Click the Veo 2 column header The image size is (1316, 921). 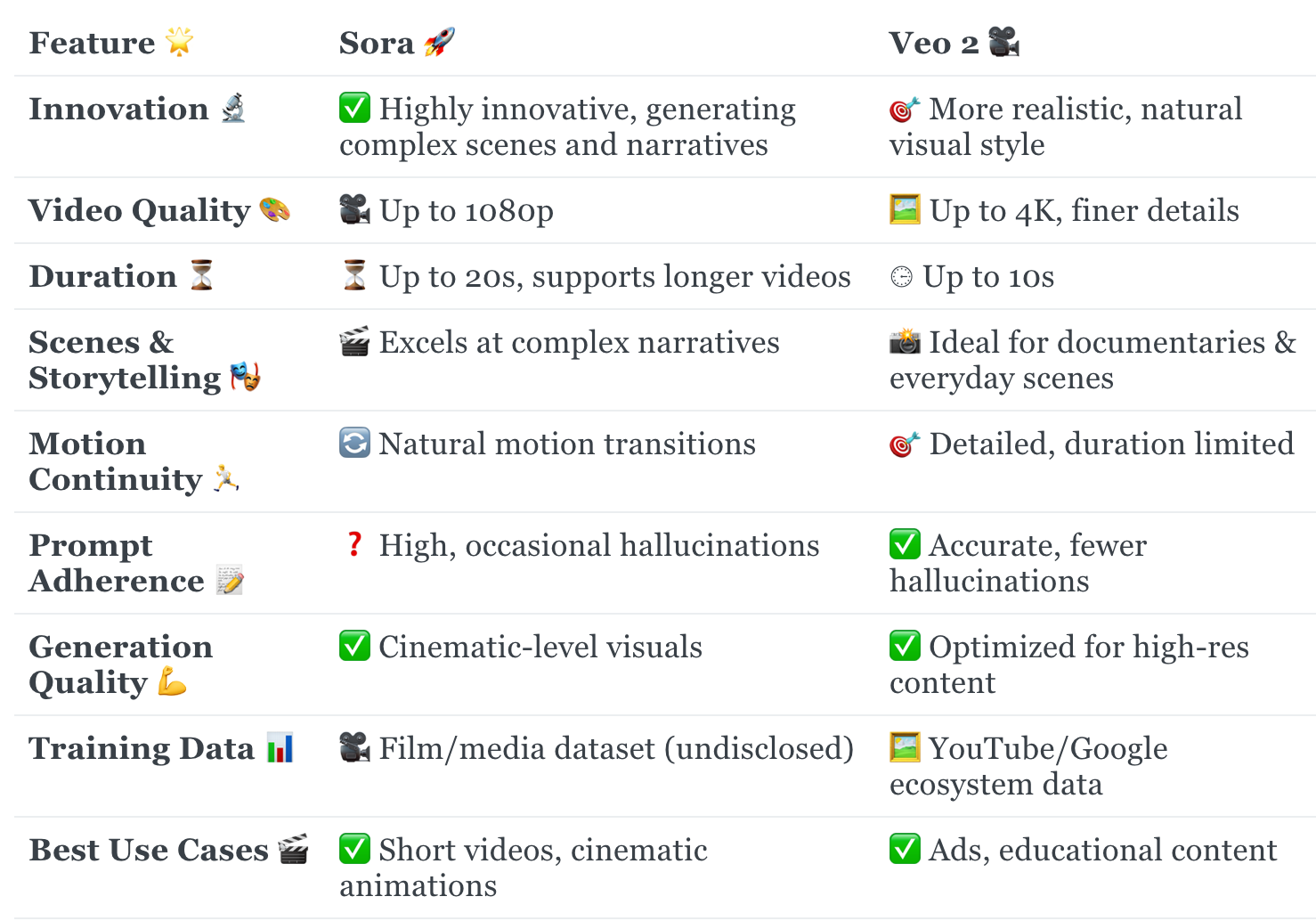954,43
